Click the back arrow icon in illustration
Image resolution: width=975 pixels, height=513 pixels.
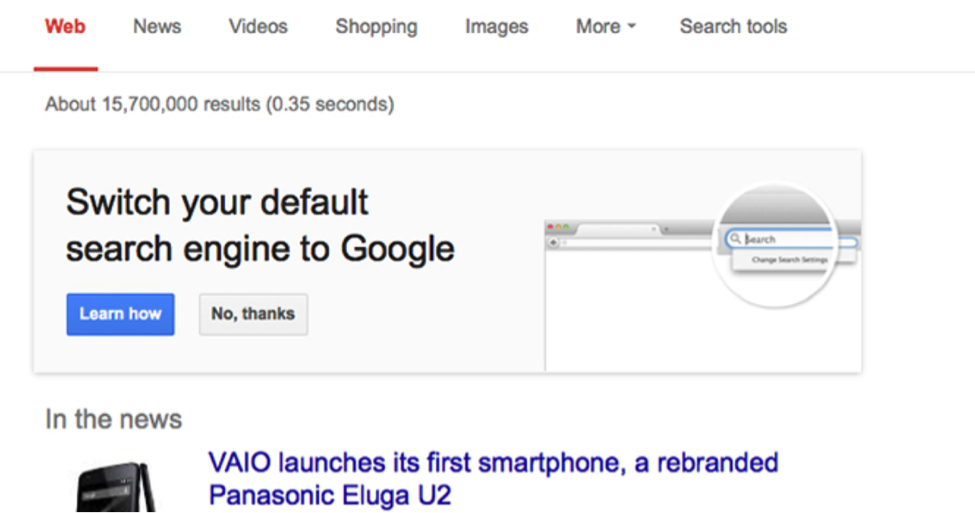[x=551, y=242]
